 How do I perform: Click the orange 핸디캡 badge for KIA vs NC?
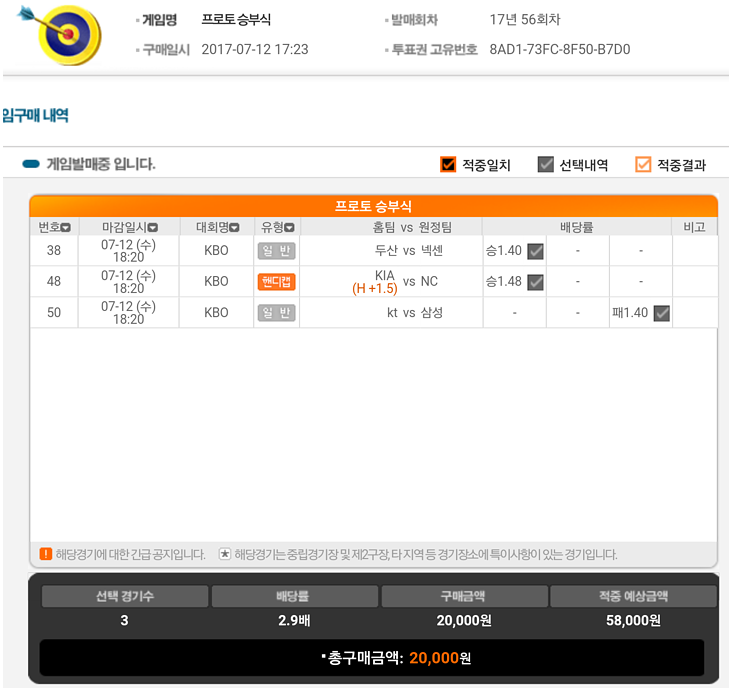point(277,282)
